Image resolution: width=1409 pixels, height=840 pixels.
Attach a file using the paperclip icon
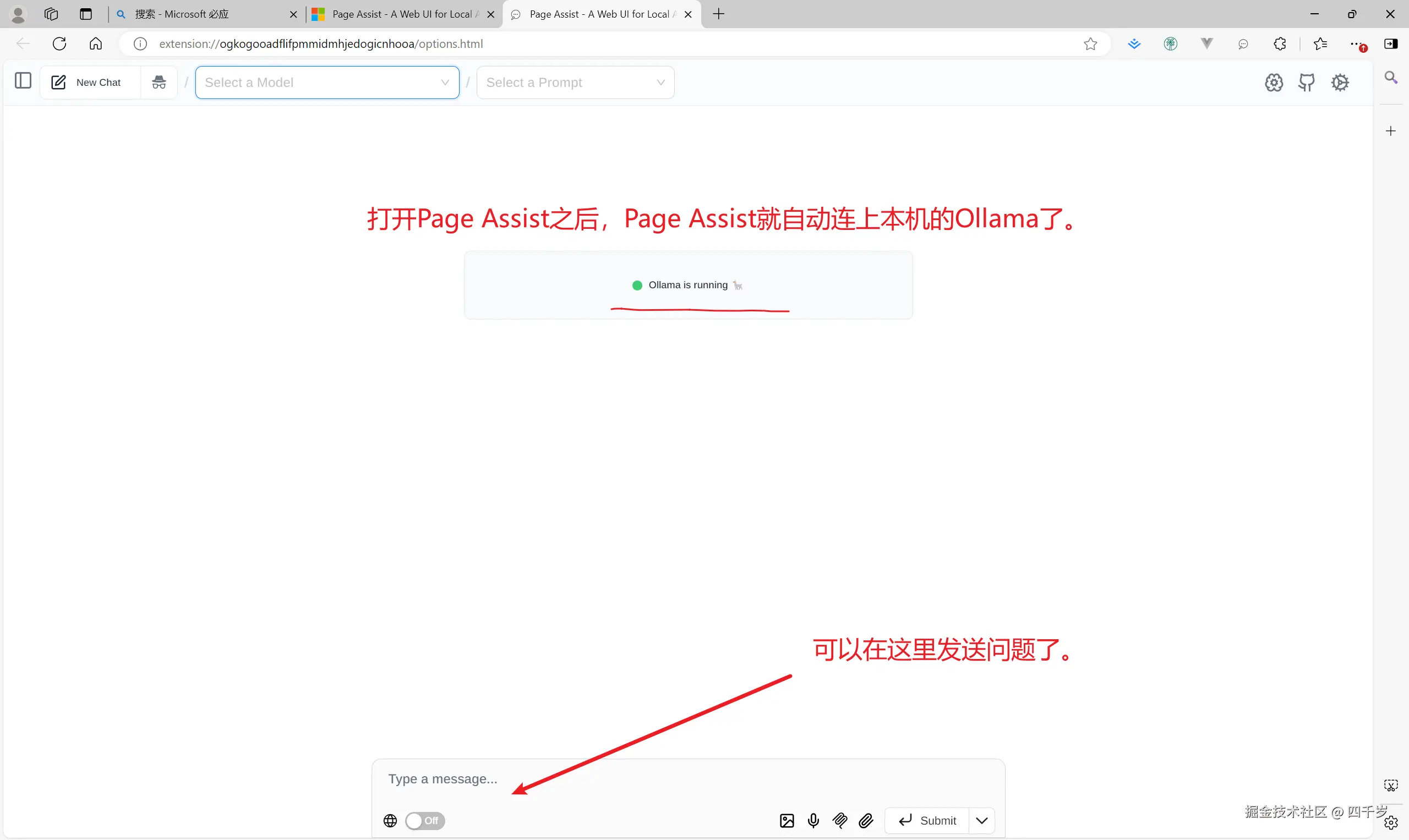click(x=866, y=820)
